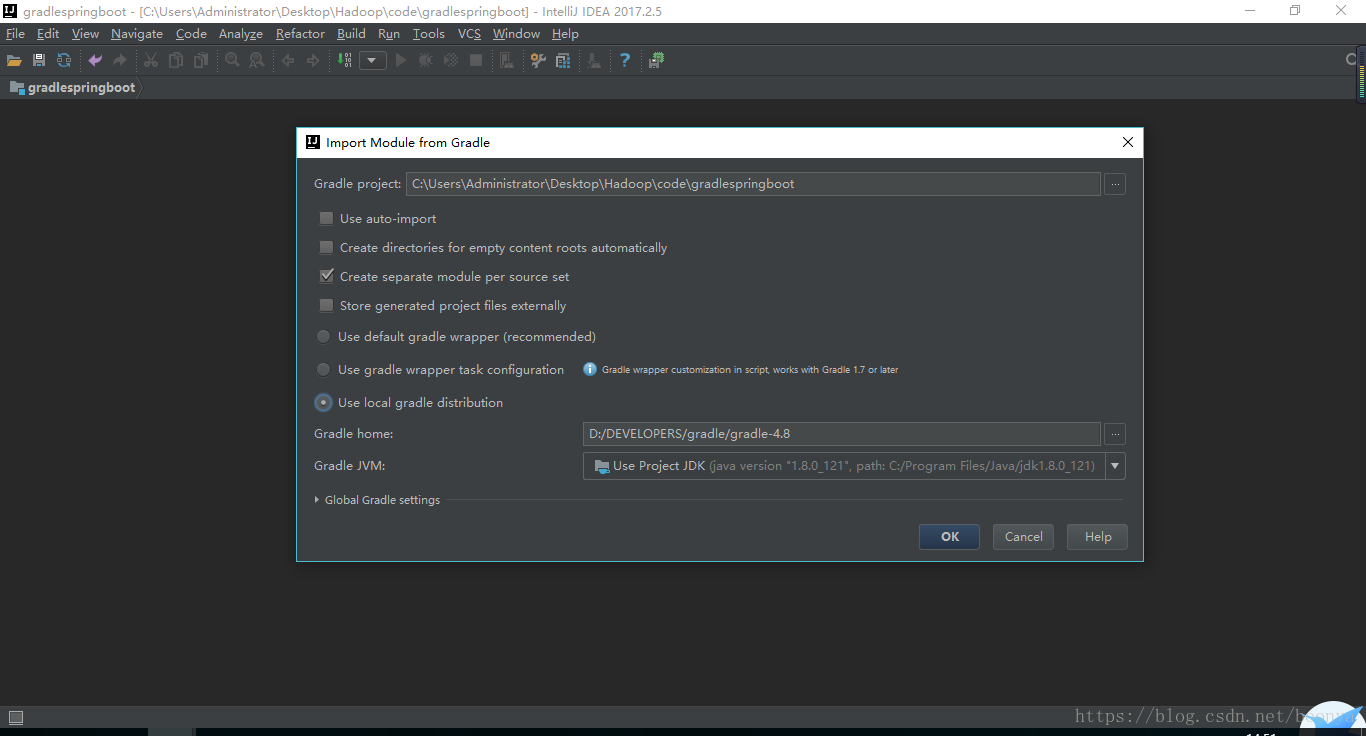Click the Redo arrow icon
1366x736 pixels.
click(x=120, y=61)
